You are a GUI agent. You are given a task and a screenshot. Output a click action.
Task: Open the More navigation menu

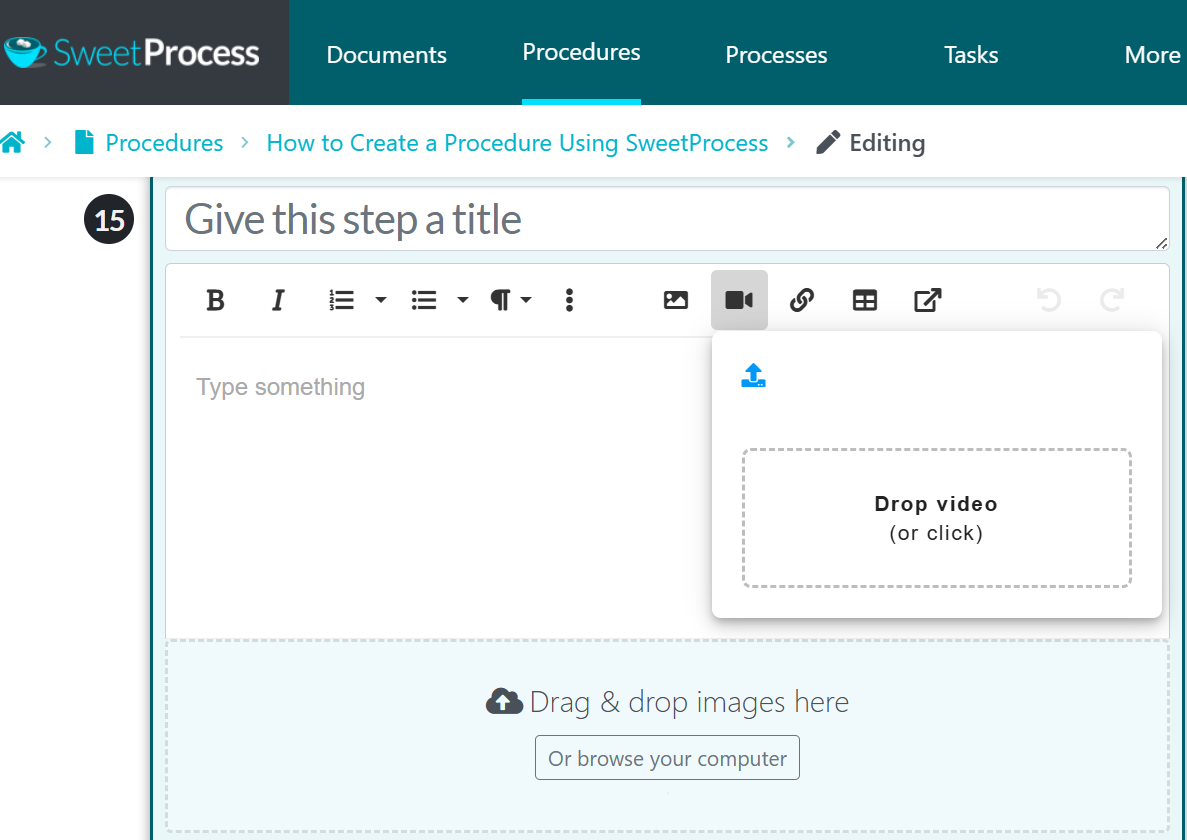pyautogui.click(x=1152, y=55)
